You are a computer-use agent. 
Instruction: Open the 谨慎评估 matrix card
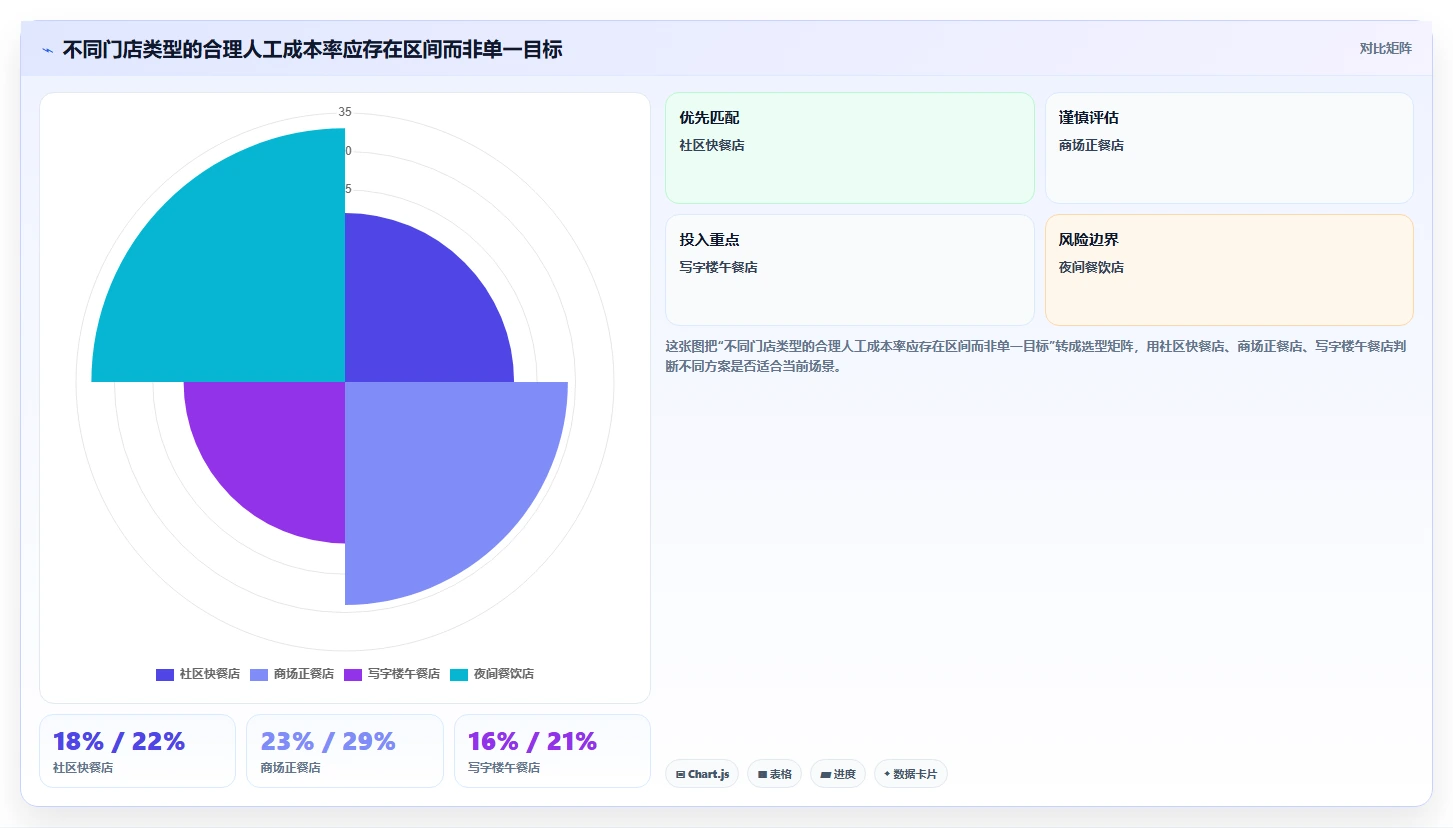(1229, 148)
